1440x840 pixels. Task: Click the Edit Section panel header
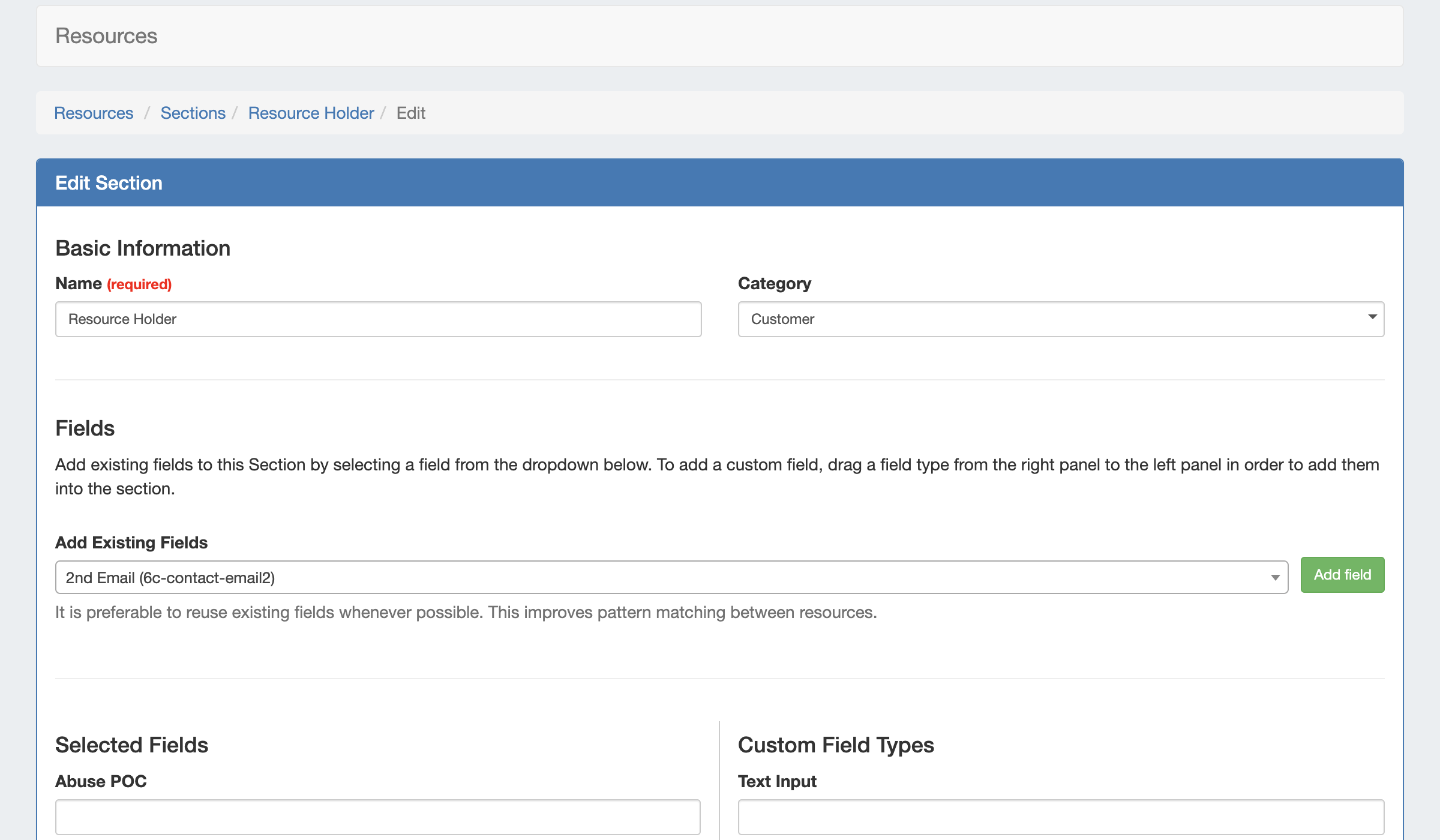point(719,183)
